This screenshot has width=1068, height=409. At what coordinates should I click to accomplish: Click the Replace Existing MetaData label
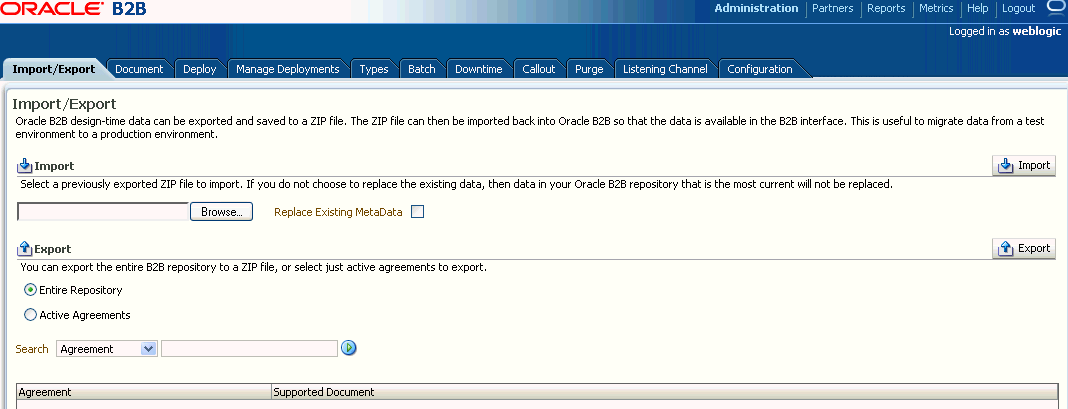click(x=339, y=212)
